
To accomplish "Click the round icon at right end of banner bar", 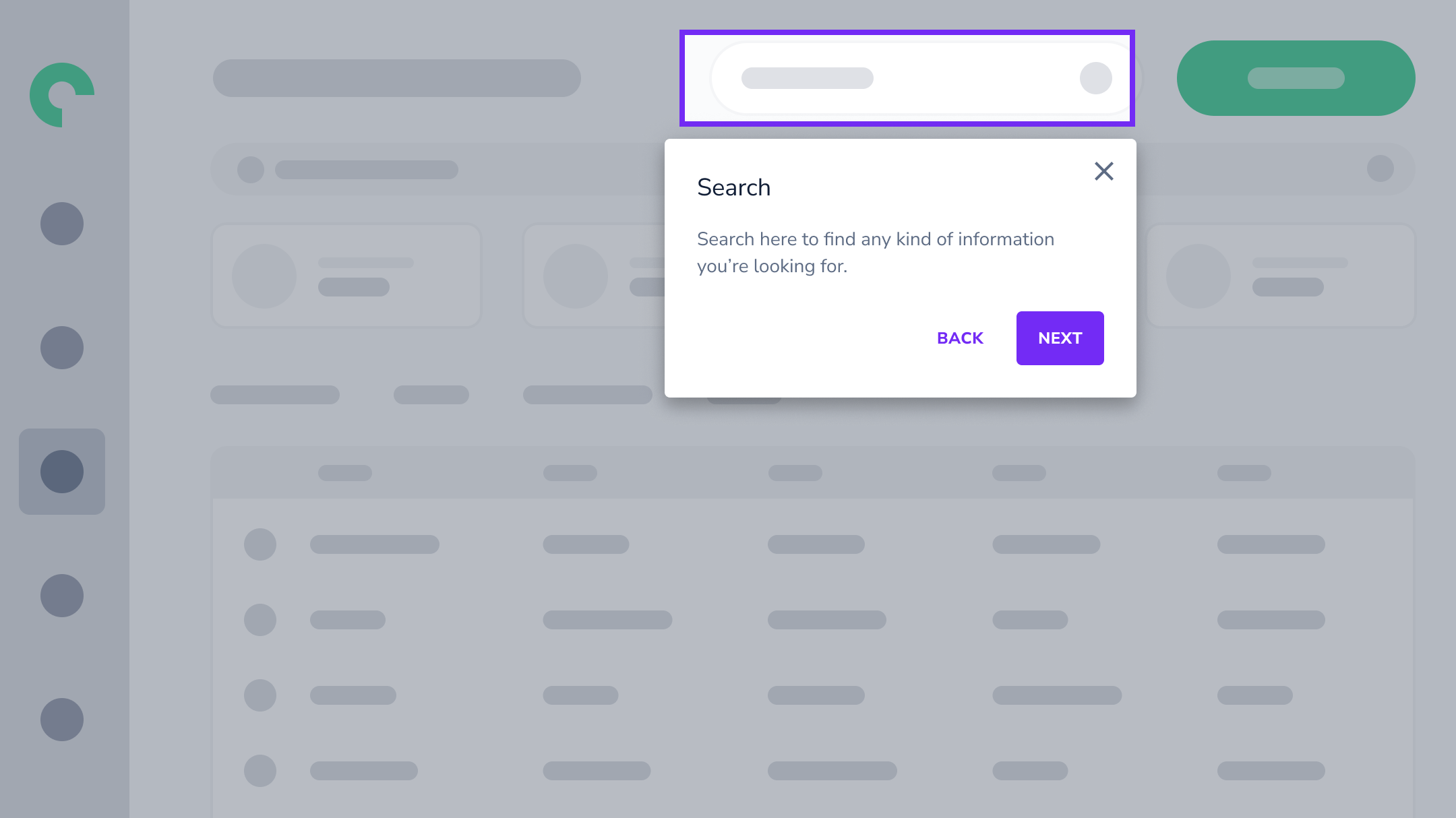I will click(x=1380, y=168).
